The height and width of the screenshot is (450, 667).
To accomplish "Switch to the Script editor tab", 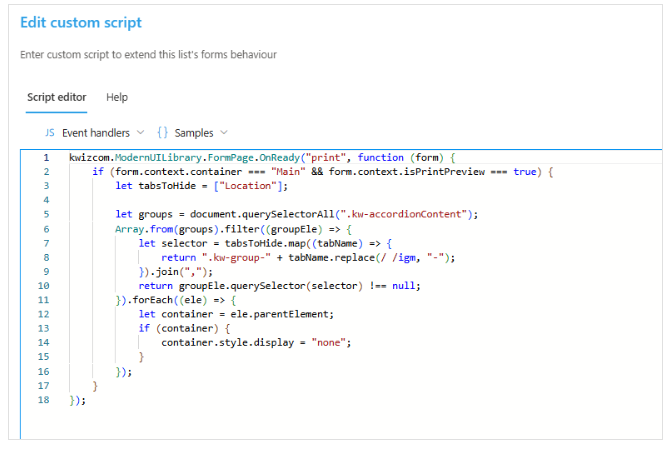I will [57, 97].
